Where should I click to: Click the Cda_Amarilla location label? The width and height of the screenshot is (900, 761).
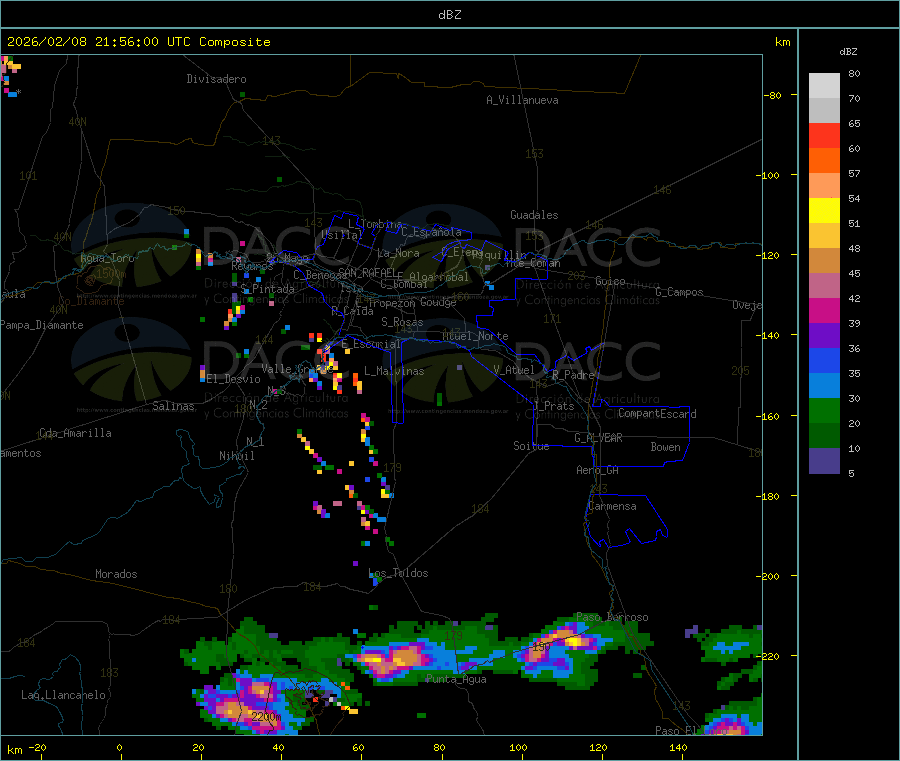coord(76,433)
